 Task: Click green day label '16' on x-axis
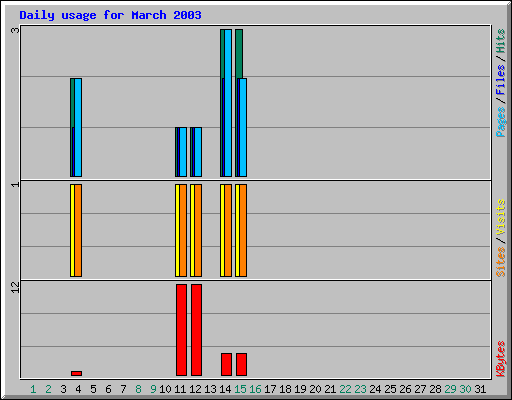tap(255, 389)
